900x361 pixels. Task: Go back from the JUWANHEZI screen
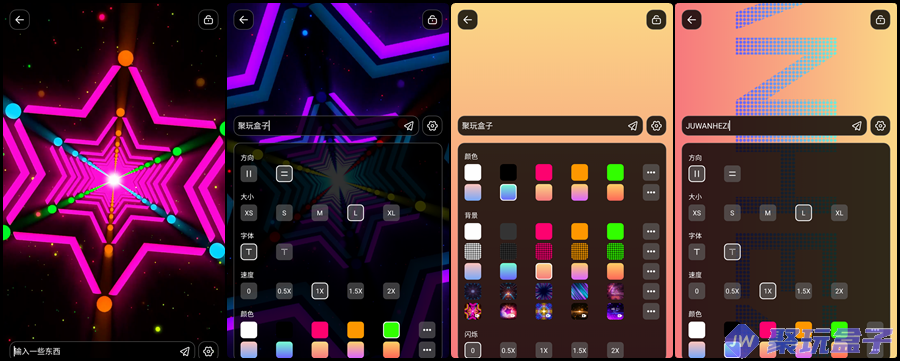tap(692, 20)
